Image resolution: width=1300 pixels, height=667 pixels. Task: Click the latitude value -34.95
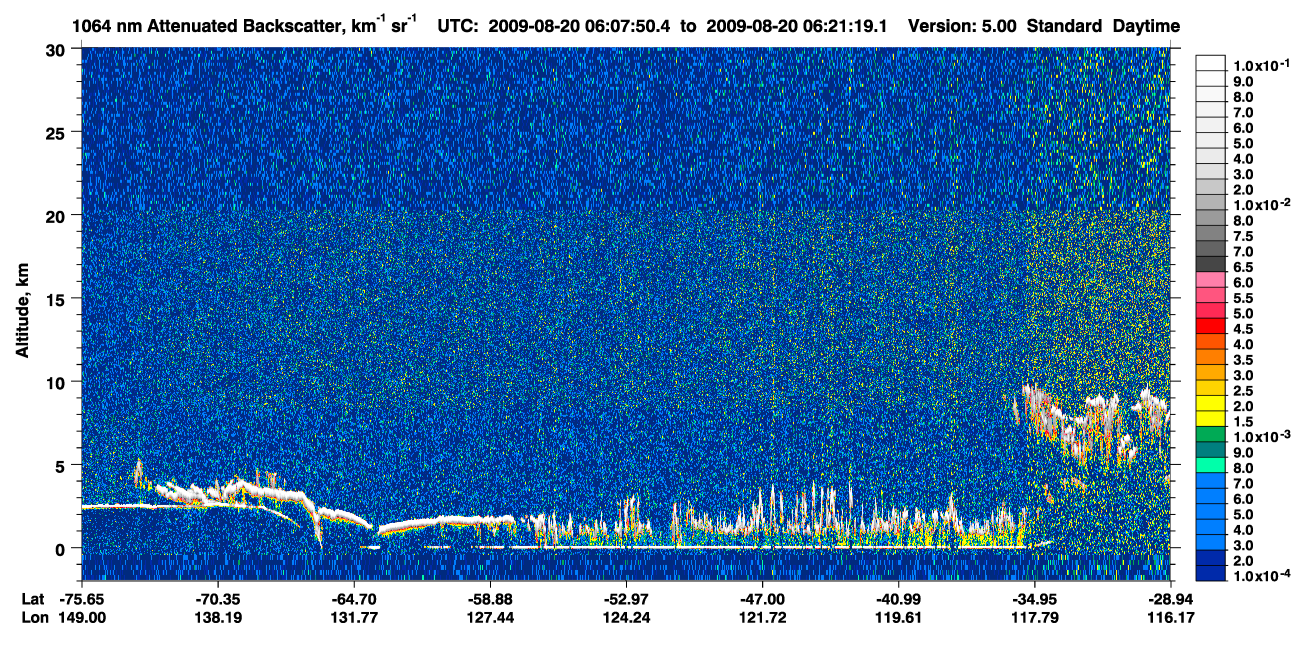(x=1034, y=598)
